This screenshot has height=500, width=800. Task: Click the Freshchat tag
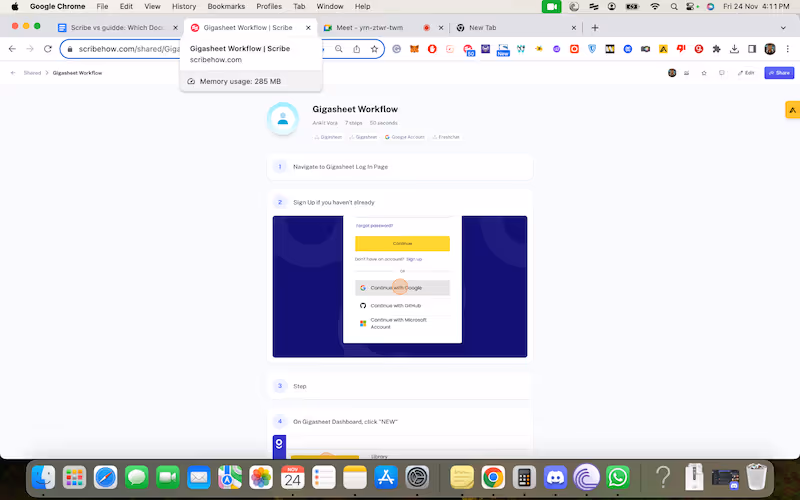pos(446,137)
